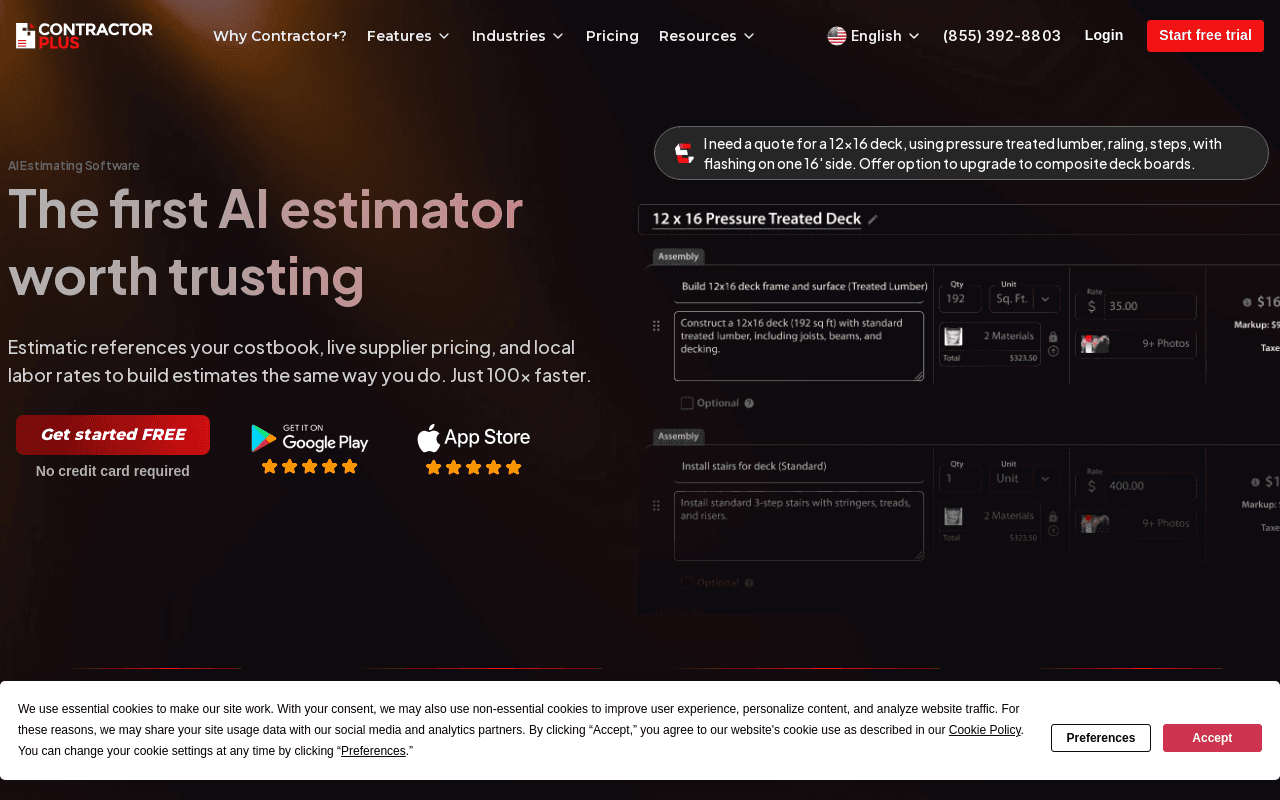Expand the Resources menu
The width and height of the screenshot is (1280, 800).
[707, 36]
